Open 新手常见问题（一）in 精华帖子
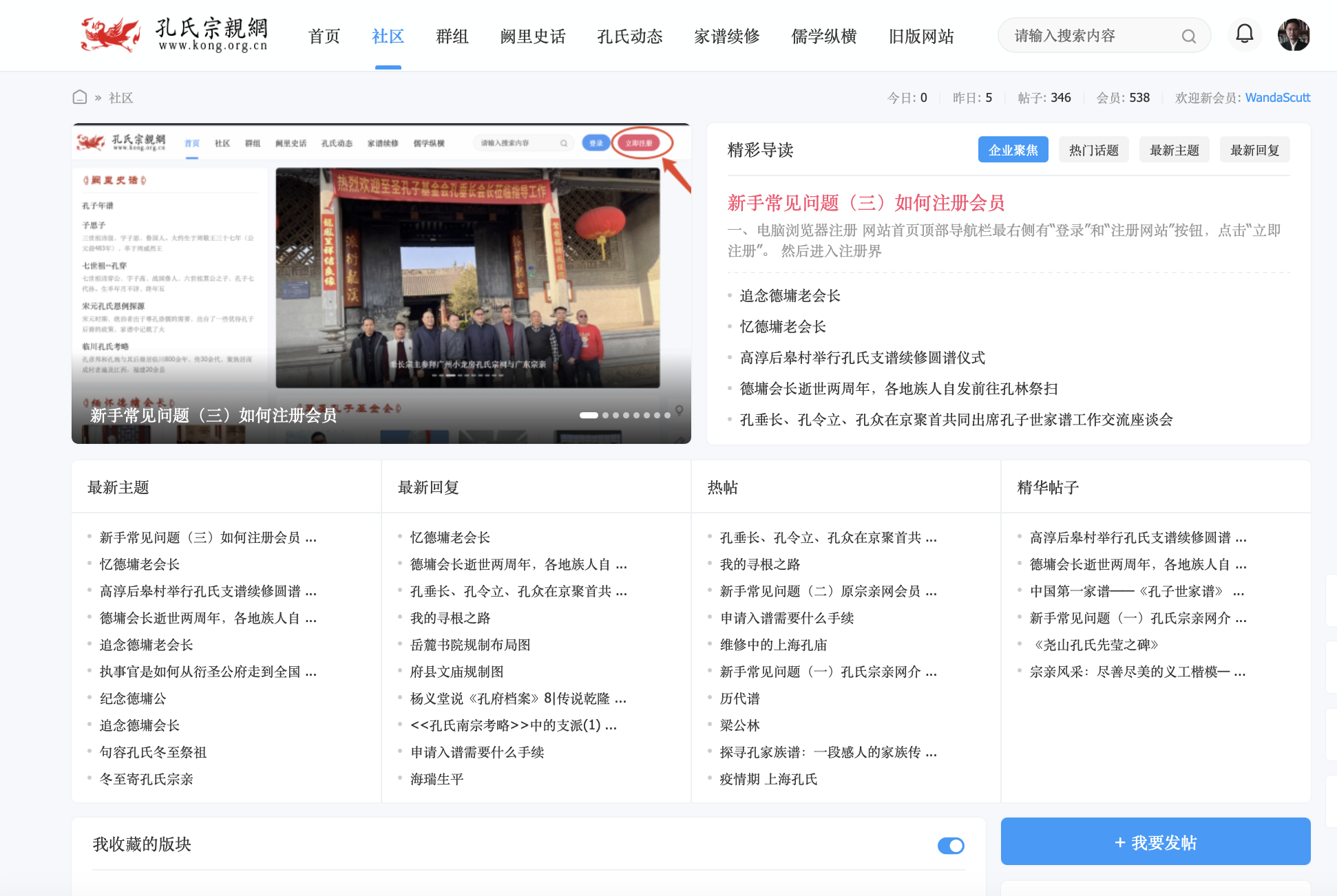The width and height of the screenshot is (1337, 896). pos(1138,618)
